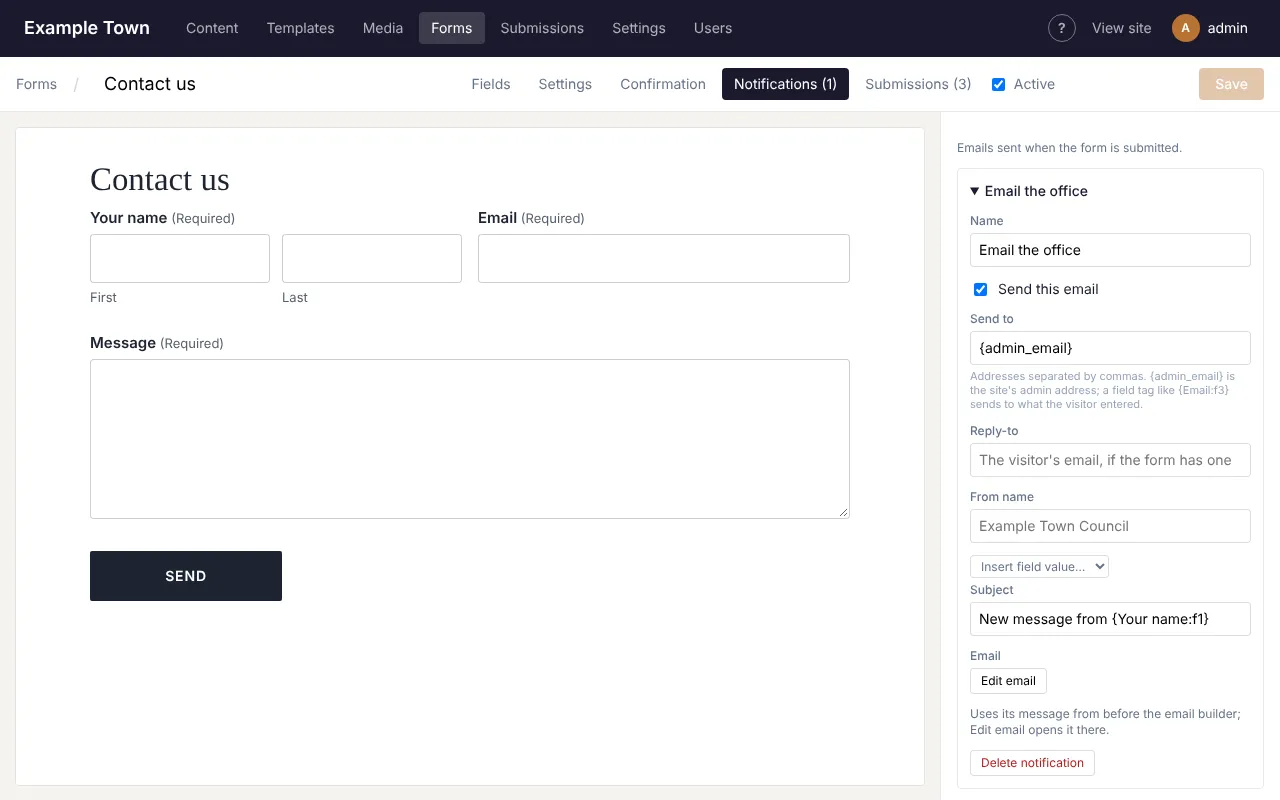
Task: Click the From name field
Action: click(1110, 526)
